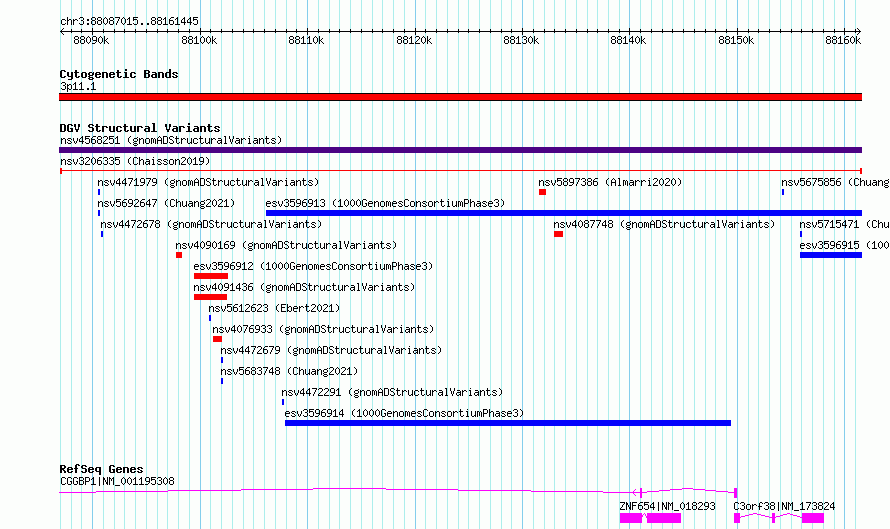Click the red nsv4090169 feature box
The width and height of the screenshot is (890, 529).
coord(179,255)
